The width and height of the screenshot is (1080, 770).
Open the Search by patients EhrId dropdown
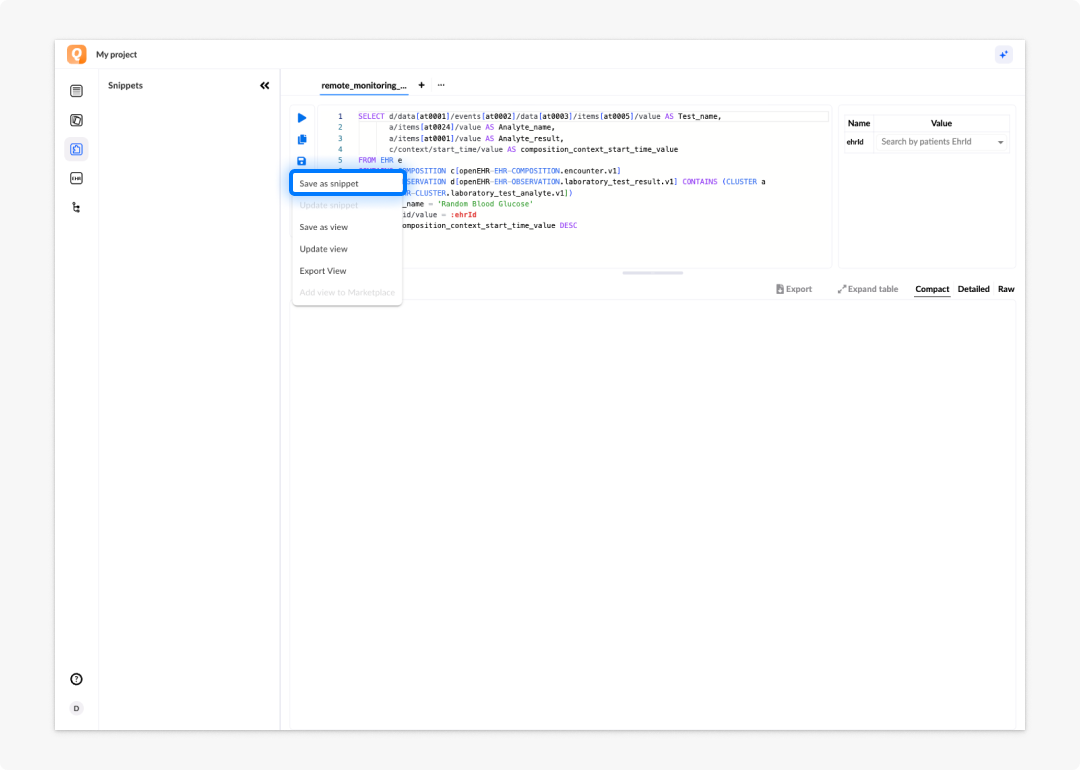pyautogui.click(x=942, y=142)
